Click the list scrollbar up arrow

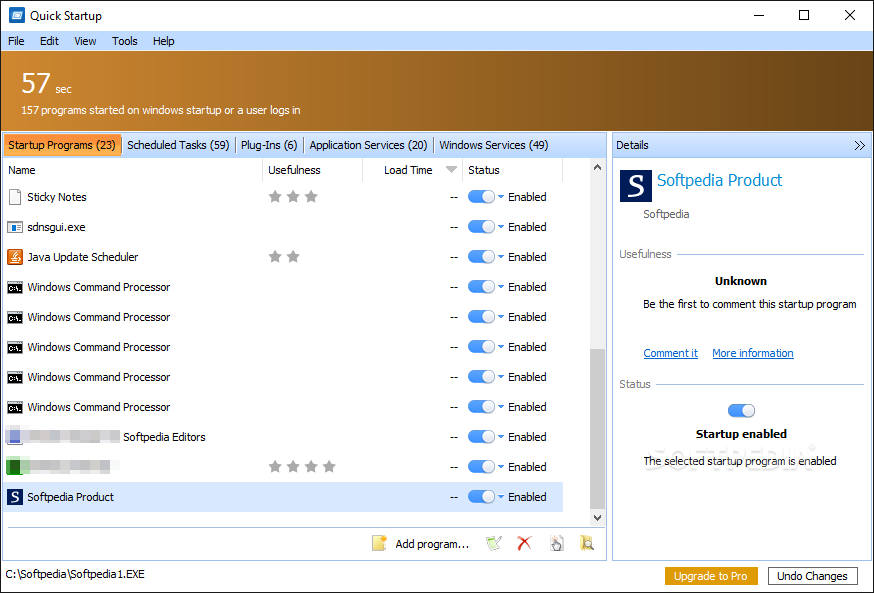point(597,167)
